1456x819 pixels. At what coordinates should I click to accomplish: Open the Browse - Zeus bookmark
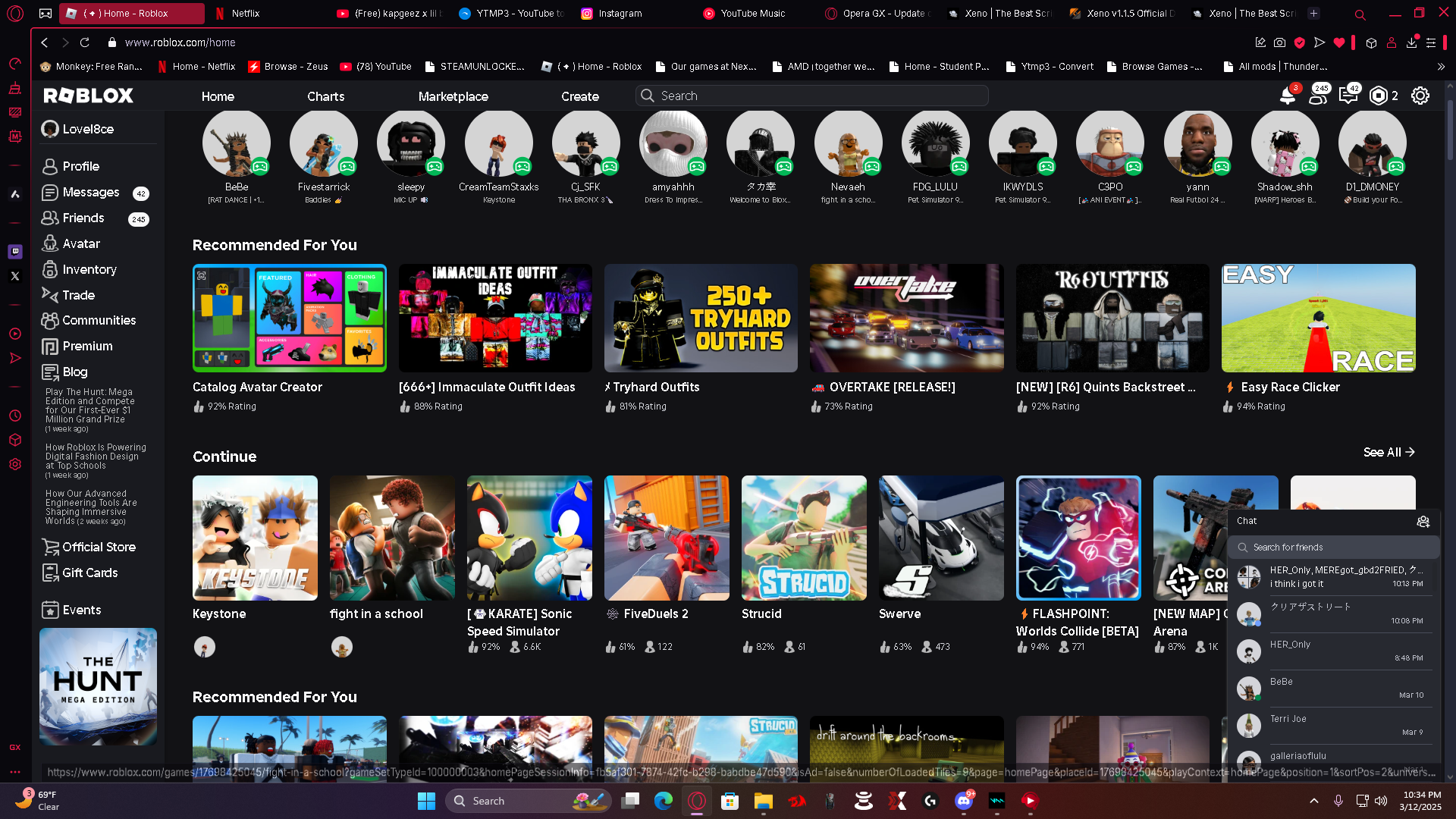[x=288, y=67]
